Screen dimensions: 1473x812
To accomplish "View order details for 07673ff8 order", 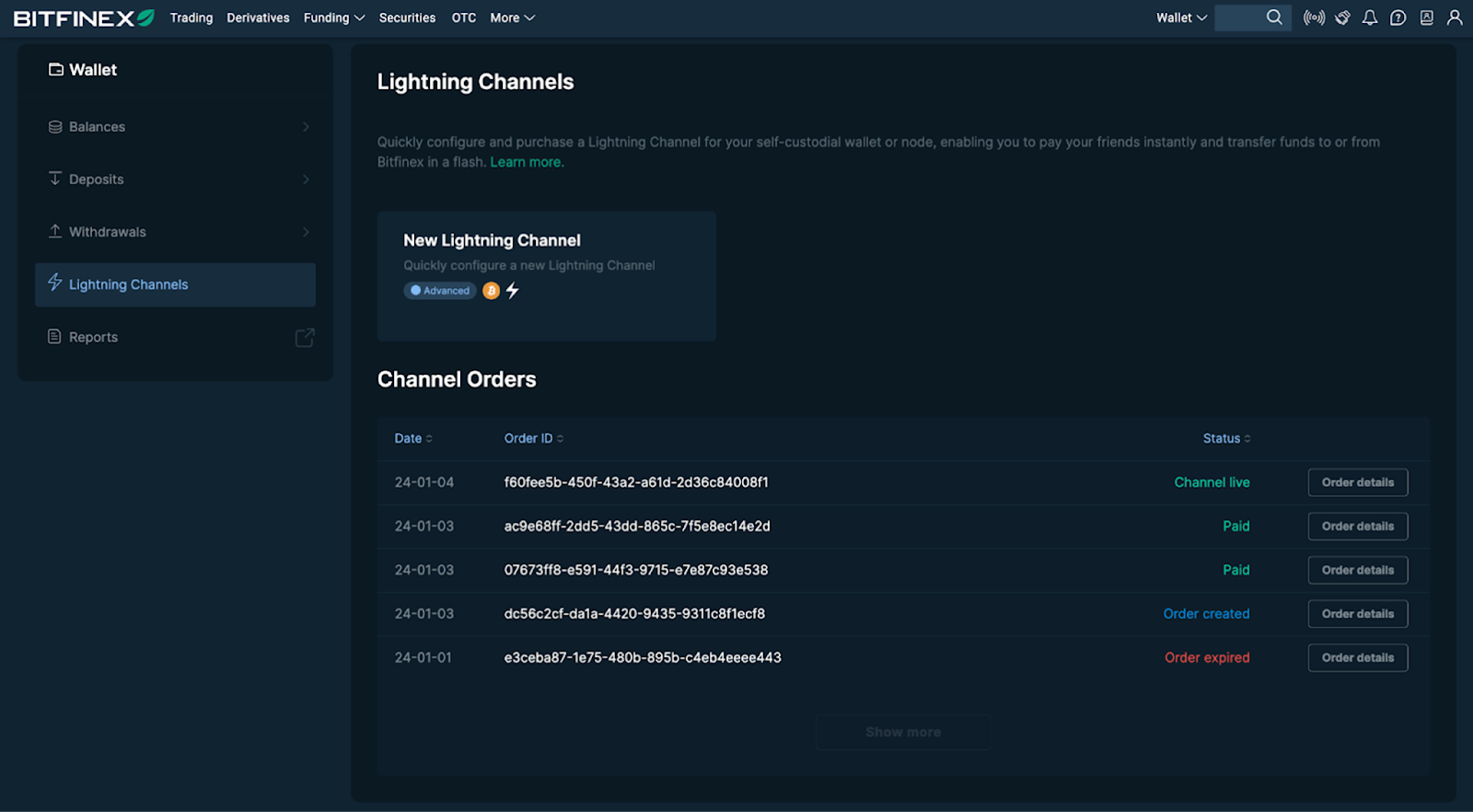I will coord(1358,570).
